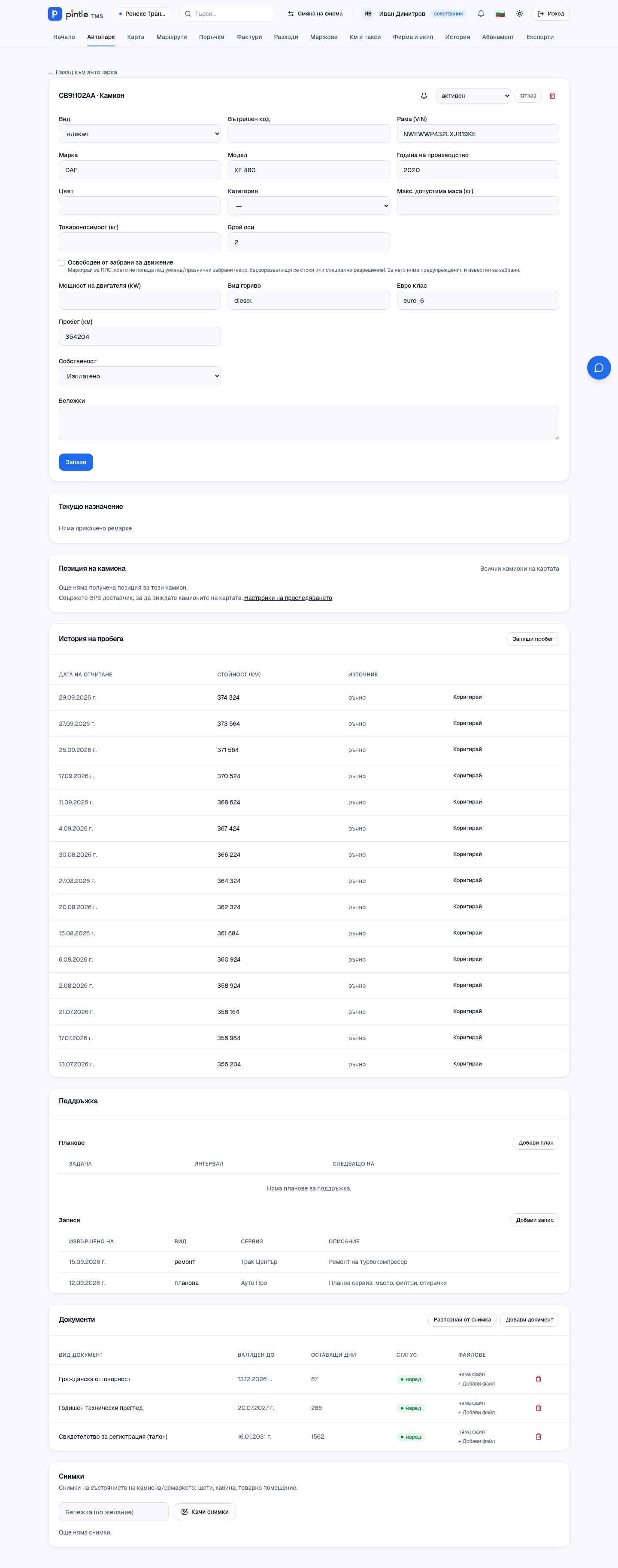Click Коригирай for the 29.09.2026 reading
The height and width of the screenshot is (1568, 618).
467,697
